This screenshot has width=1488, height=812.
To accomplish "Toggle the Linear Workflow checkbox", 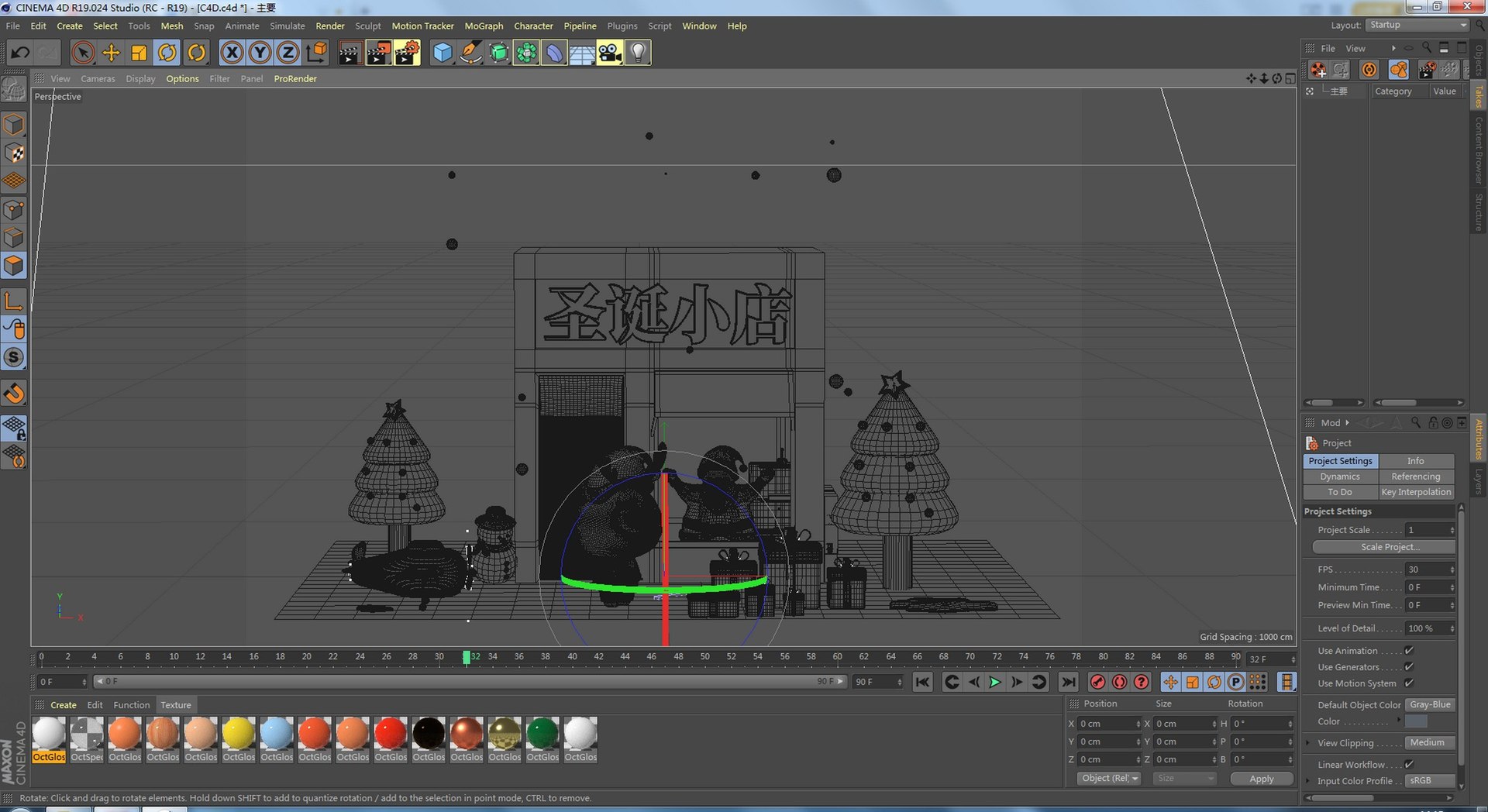I will pyautogui.click(x=1409, y=765).
